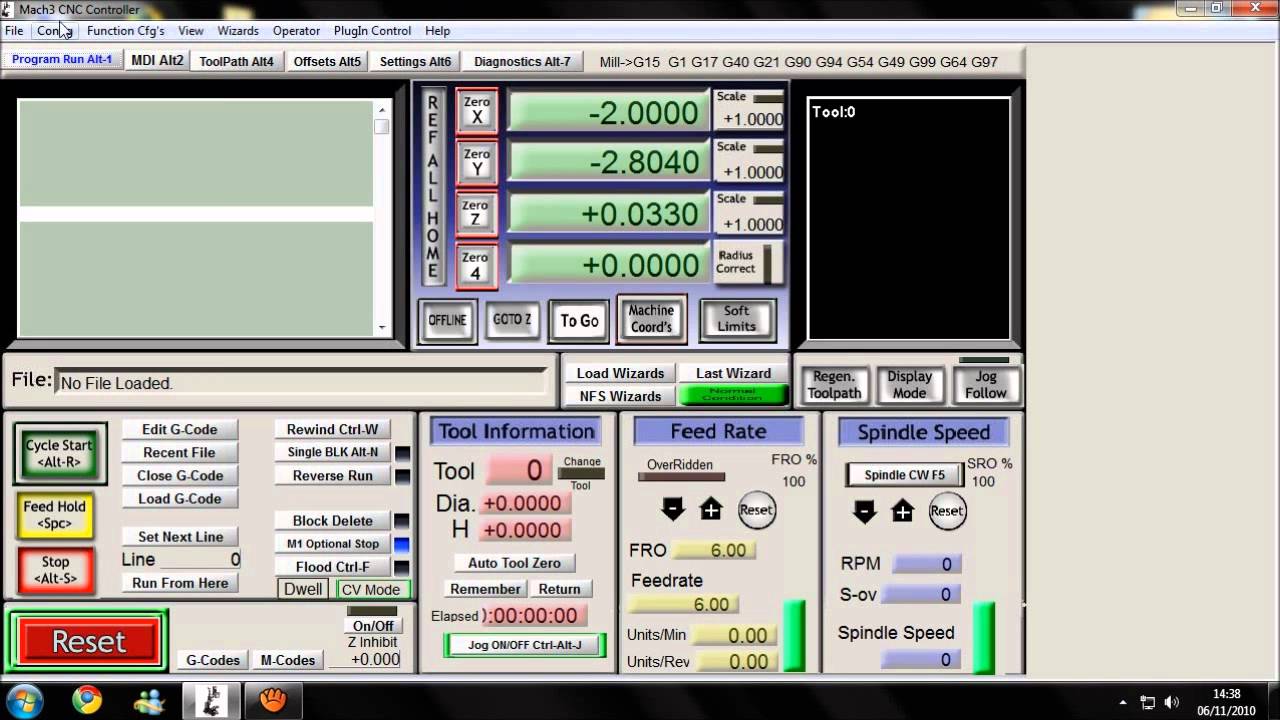Switch to ToolPath Alt4 tab
The width and height of the screenshot is (1280, 720).
click(x=236, y=61)
